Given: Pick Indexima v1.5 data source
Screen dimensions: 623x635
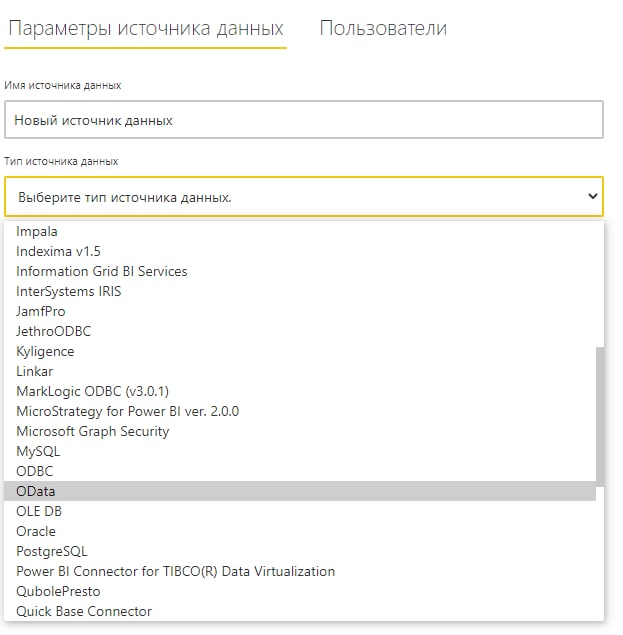Looking at the screenshot, I should tap(300, 251).
